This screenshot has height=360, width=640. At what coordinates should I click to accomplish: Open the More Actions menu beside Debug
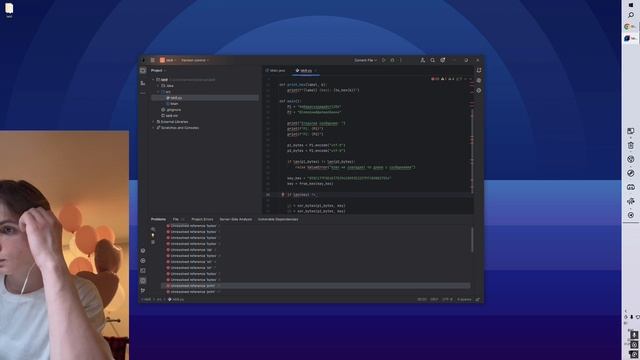(400, 60)
